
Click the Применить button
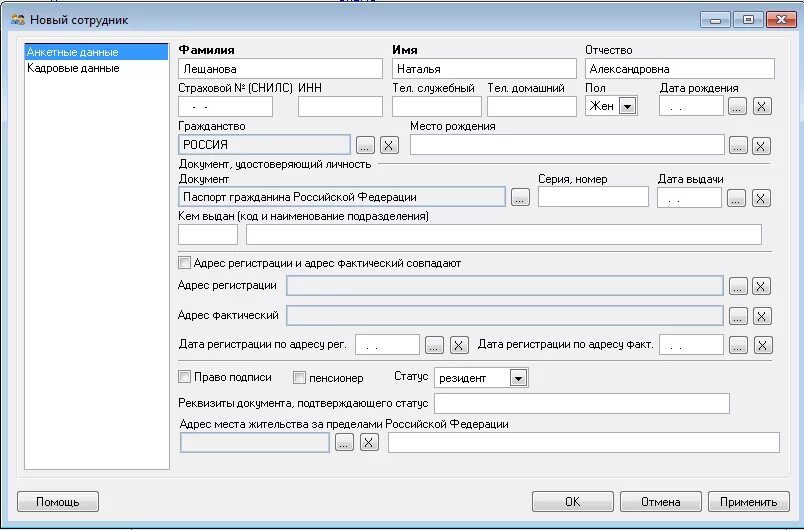coord(749,502)
